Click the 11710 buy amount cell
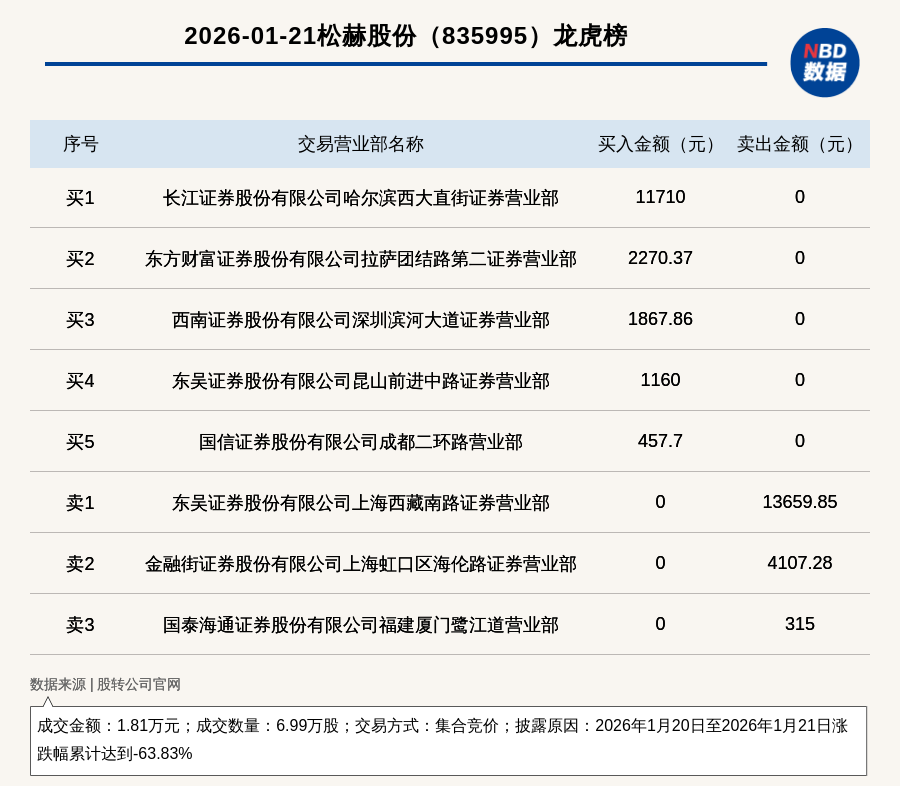This screenshot has height=786, width=900. coord(660,197)
